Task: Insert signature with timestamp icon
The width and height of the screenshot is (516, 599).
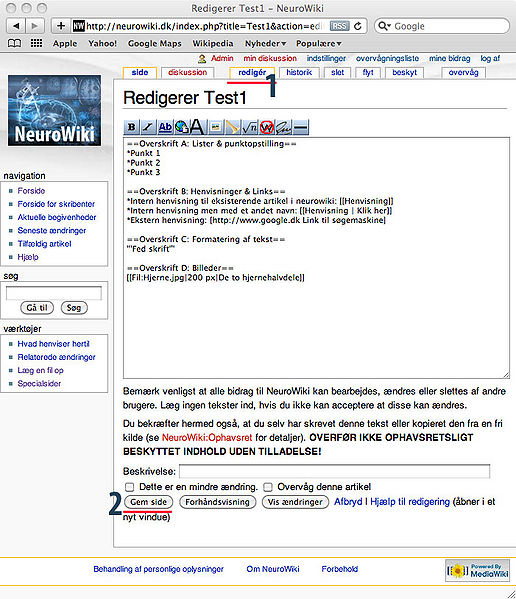Action: [283, 127]
